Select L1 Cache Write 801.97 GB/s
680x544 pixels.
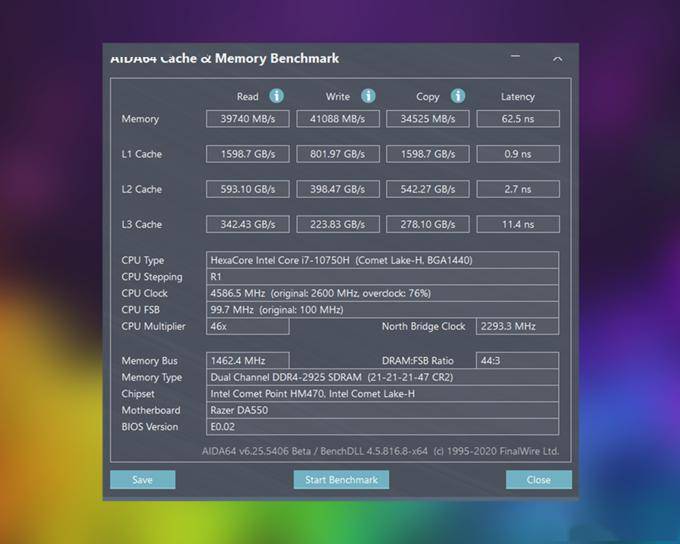[338, 154]
